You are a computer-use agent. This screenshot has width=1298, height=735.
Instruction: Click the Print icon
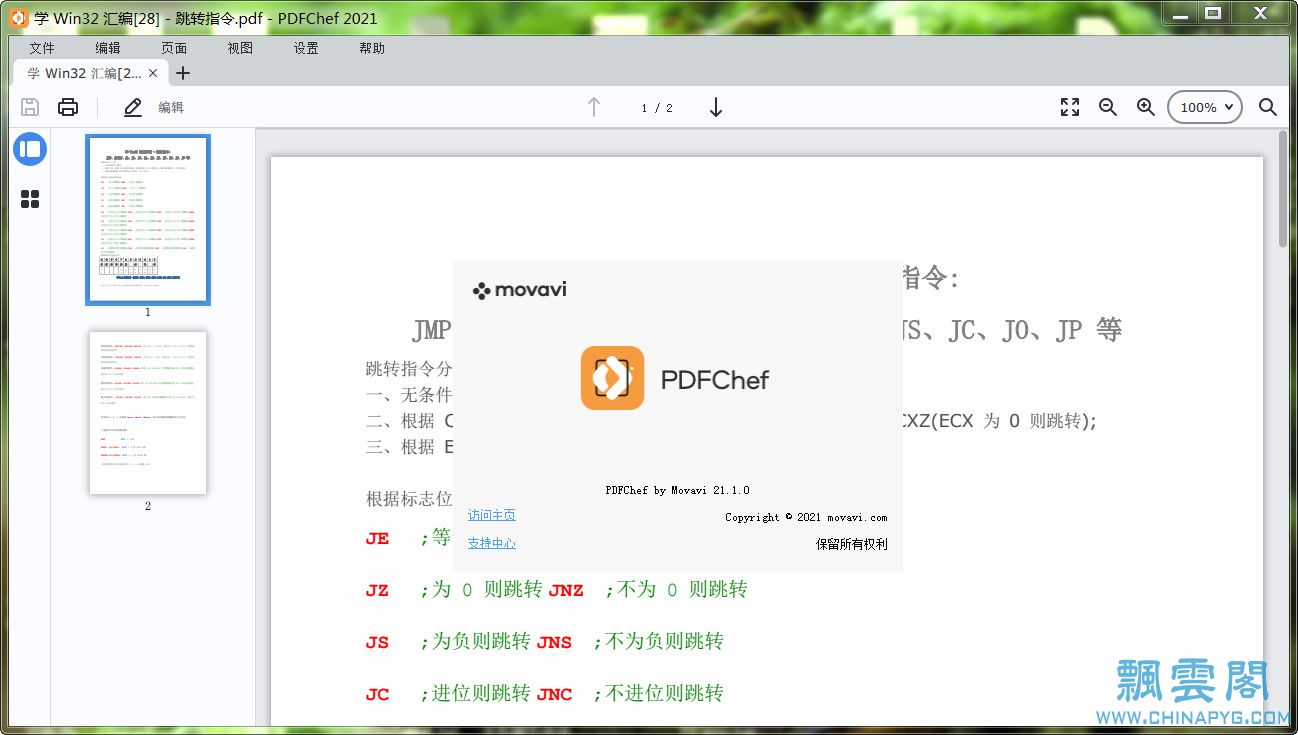pyautogui.click(x=68, y=107)
